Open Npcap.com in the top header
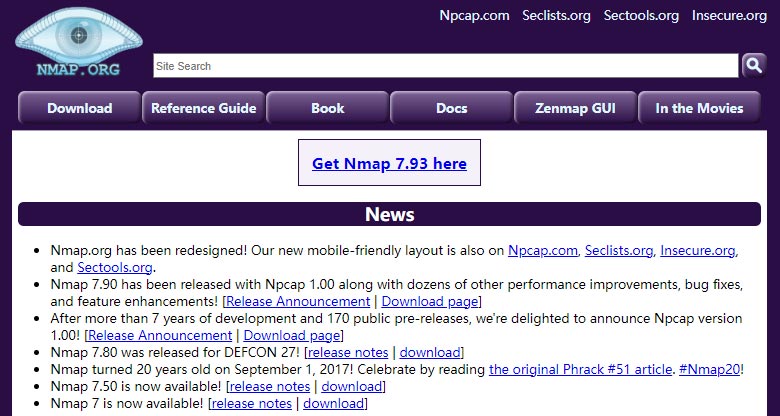780x416 pixels. [474, 15]
